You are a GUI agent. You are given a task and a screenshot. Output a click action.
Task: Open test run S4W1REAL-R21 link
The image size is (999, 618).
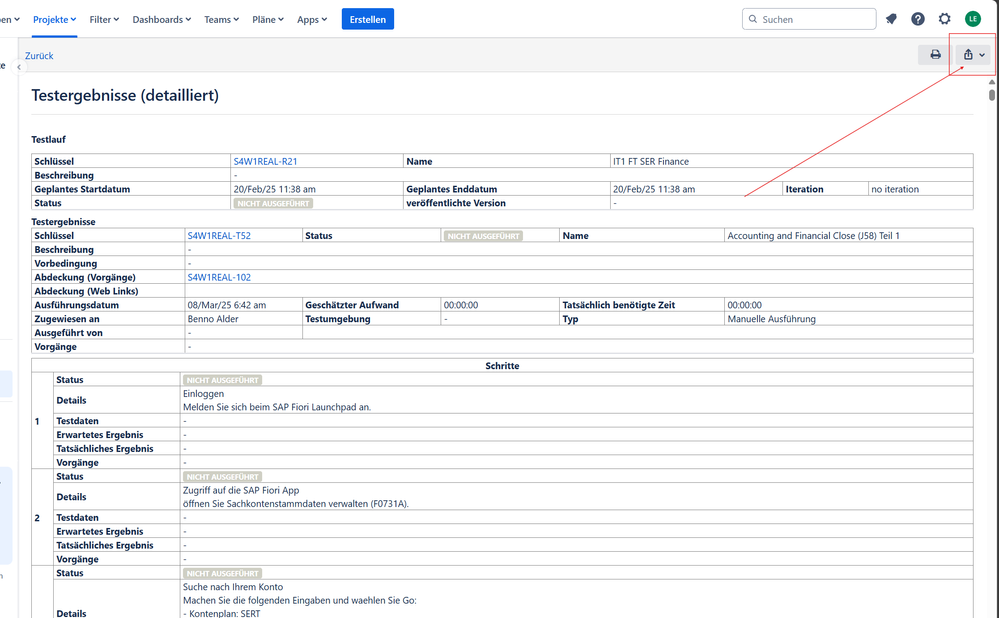point(265,161)
